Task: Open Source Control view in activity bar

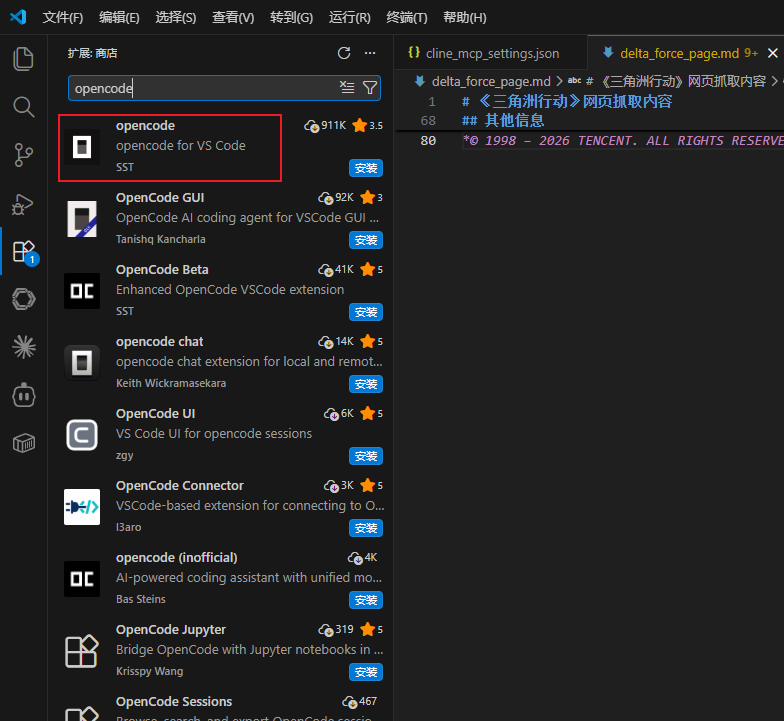Action: click(x=23, y=154)
